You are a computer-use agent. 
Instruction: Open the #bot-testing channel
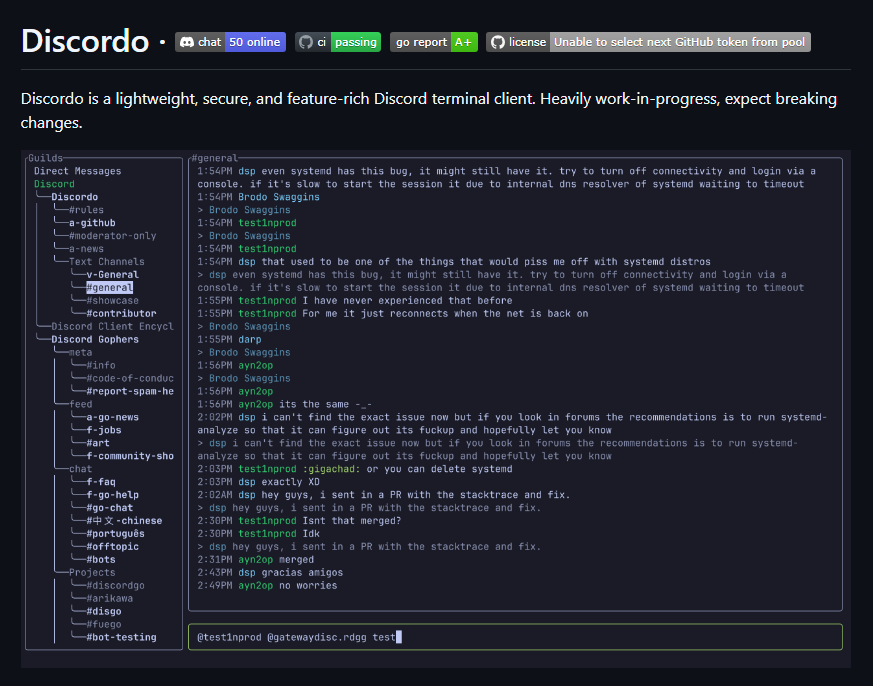tap(121, 637)
